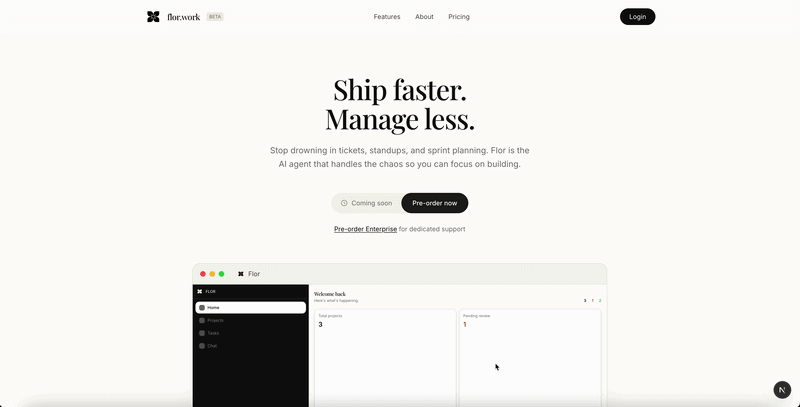Screen dimensions: 800x407
Task: Click the Login button
Action: (637, 17)
